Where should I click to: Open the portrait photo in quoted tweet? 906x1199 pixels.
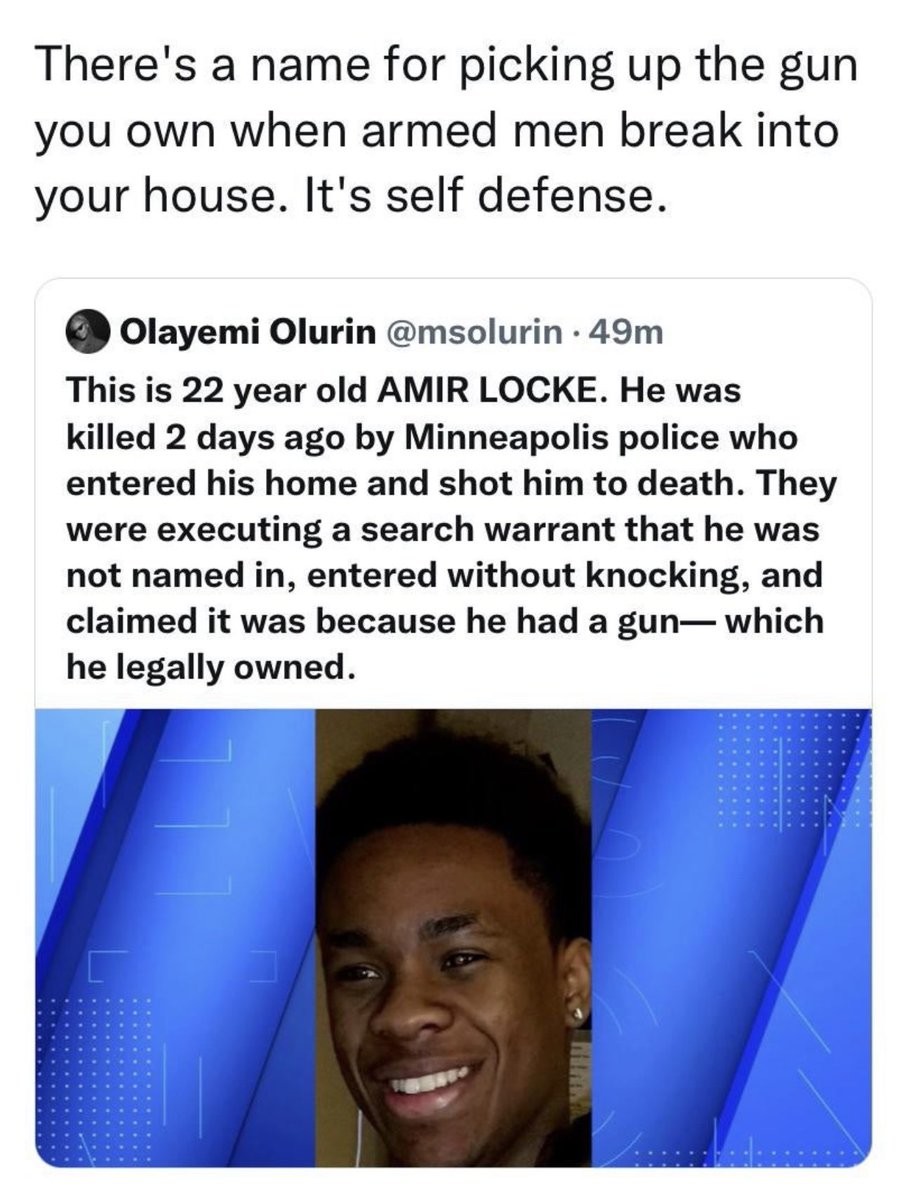[x=453, y=938]
